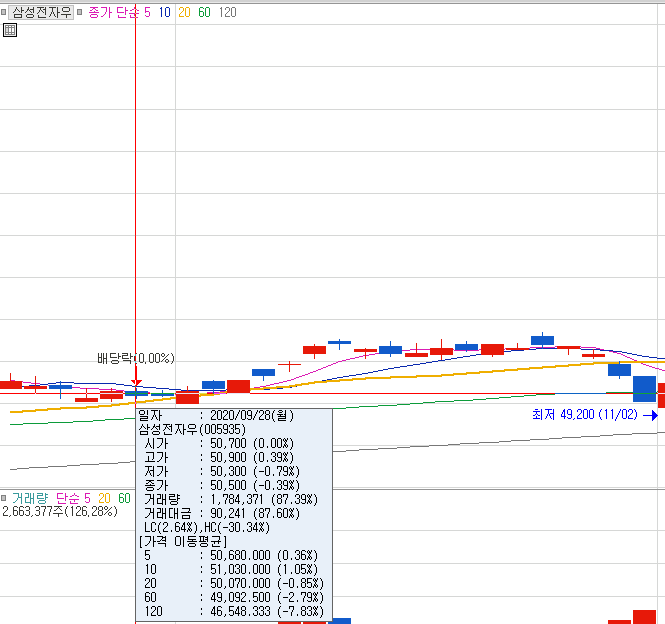
Task: Click the LC(2.64%),HC(-30.34%) line
Action: [x=207, y=527]
